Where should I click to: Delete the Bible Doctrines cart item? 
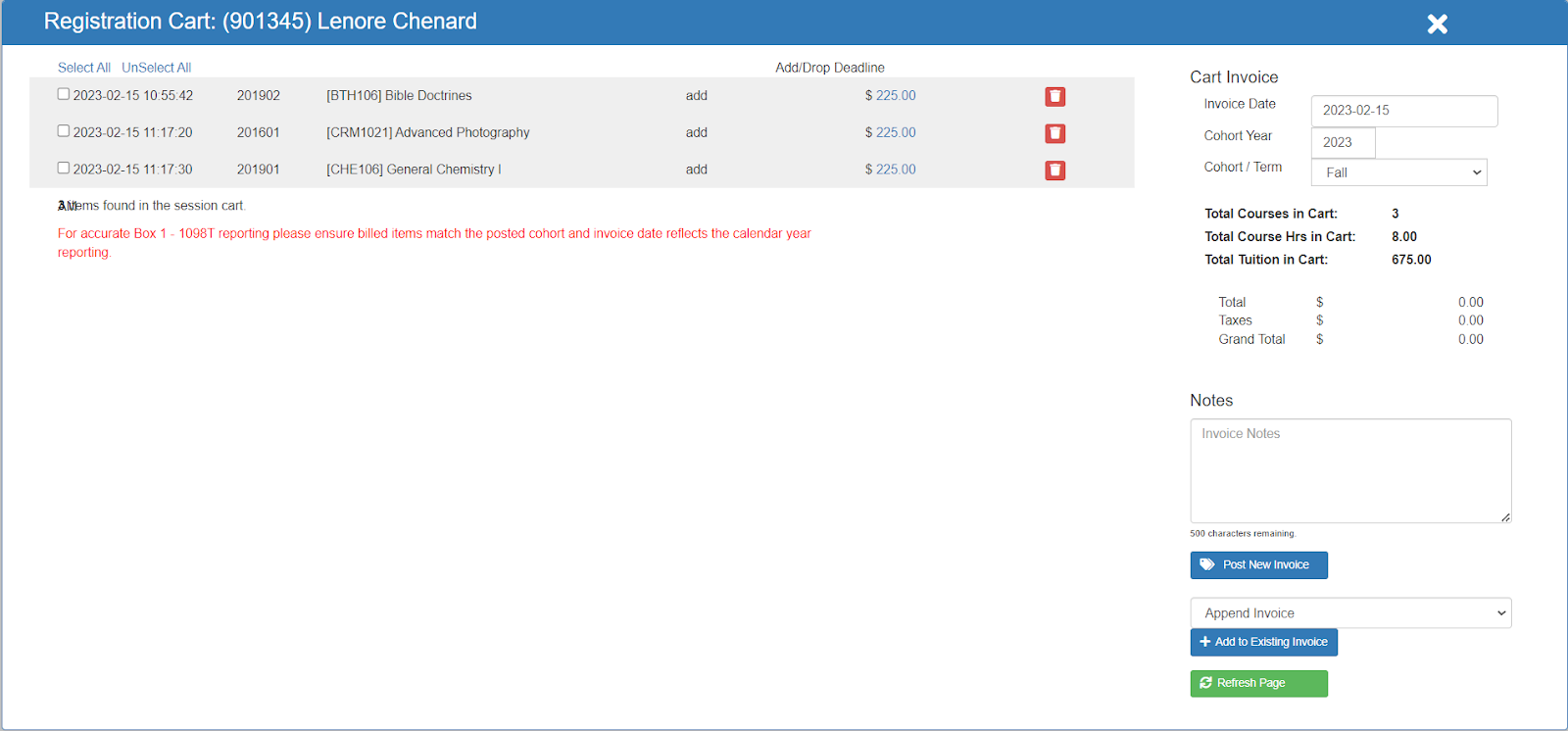tap(1054, 96)
